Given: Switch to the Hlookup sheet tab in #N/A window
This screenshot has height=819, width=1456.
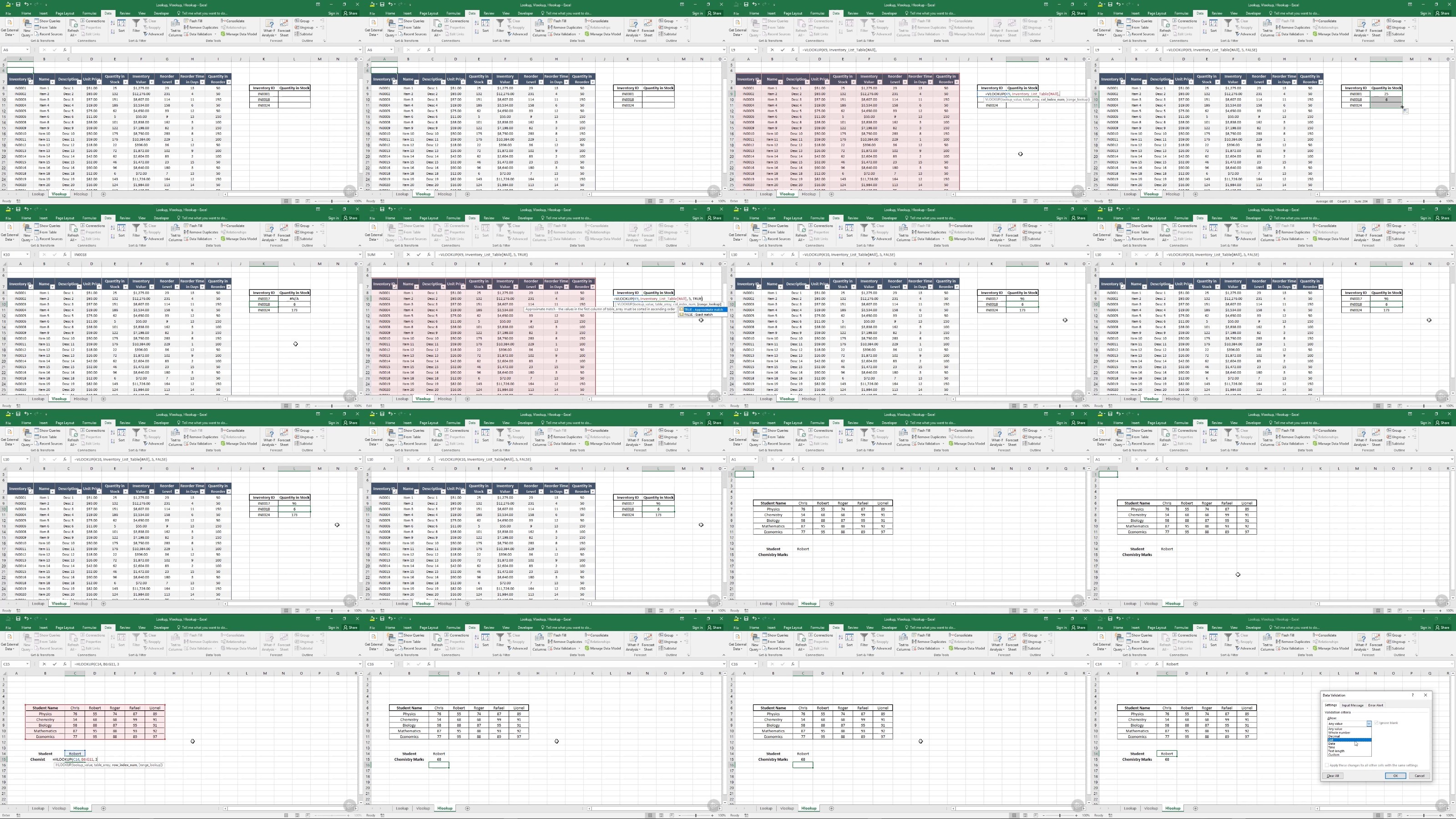Looking at the screenshot, I should [81, 399].
